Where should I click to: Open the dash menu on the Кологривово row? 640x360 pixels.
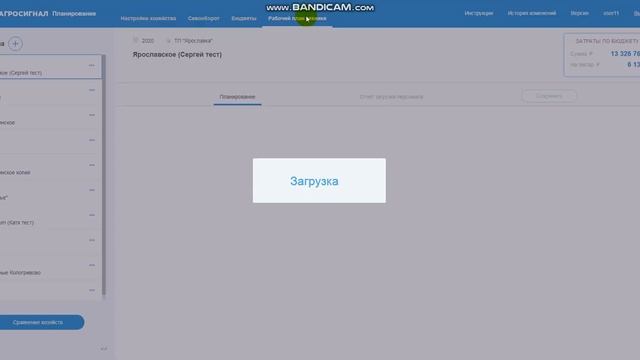91,265
